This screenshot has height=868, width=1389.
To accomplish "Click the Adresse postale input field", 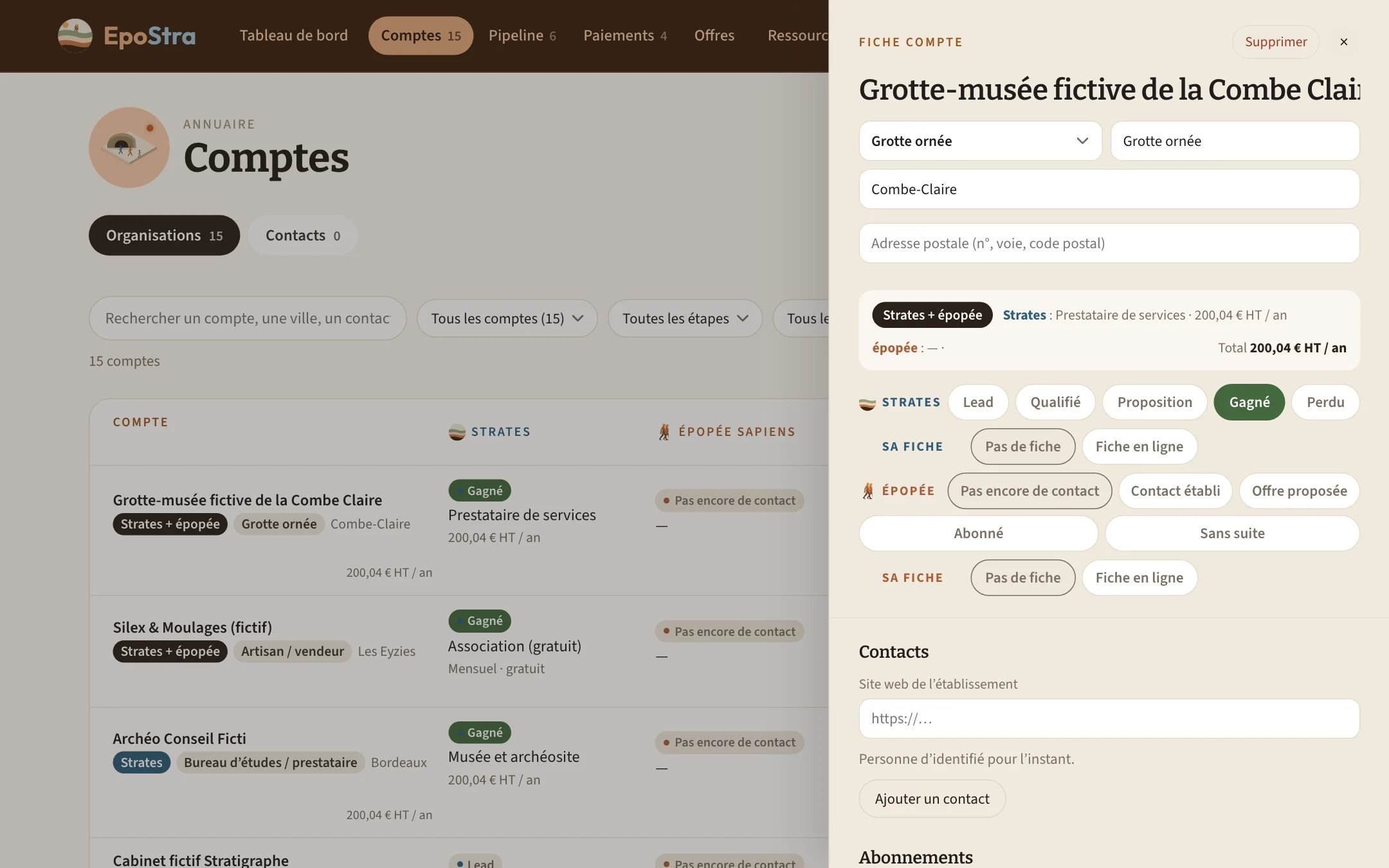I will point(1109,243).
